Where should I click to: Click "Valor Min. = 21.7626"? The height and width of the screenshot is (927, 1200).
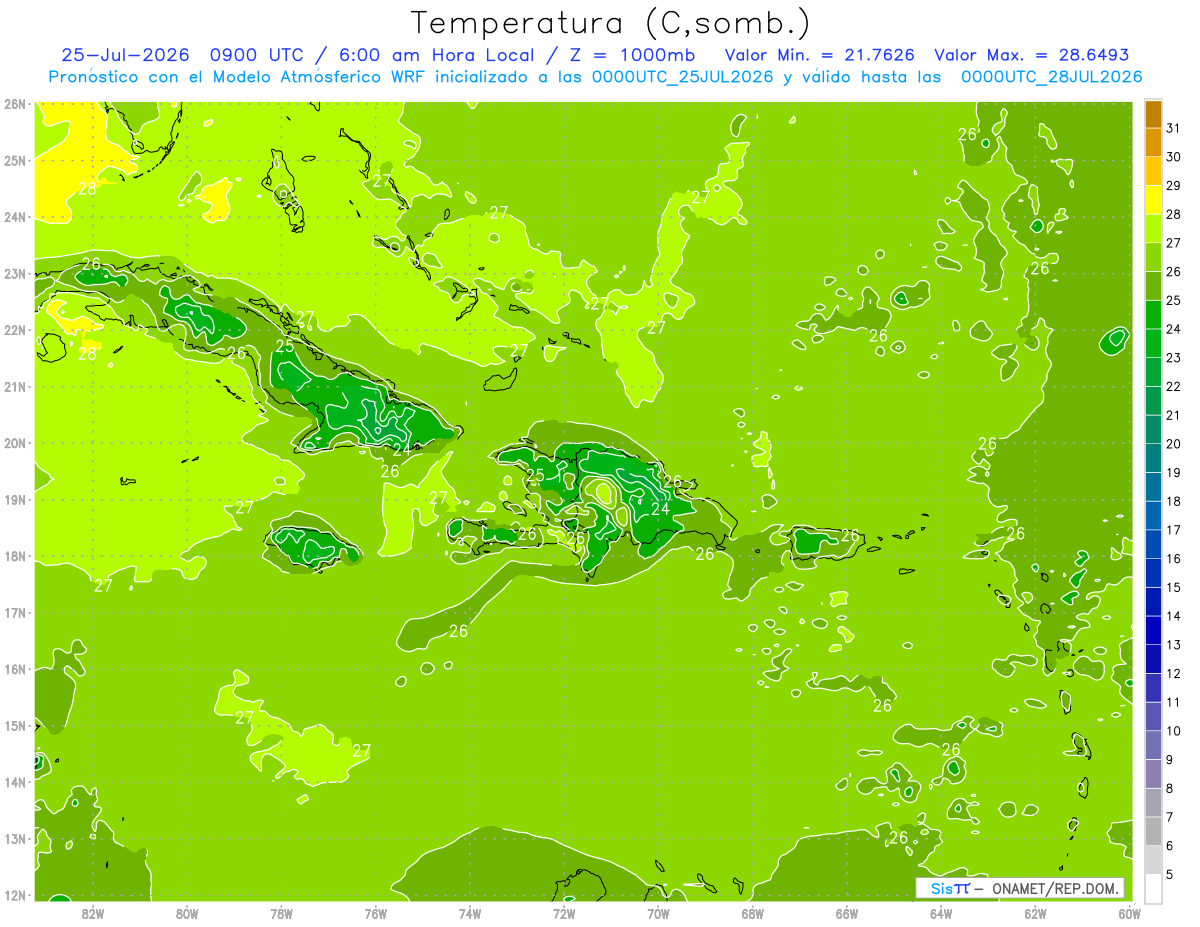[821, 55]
